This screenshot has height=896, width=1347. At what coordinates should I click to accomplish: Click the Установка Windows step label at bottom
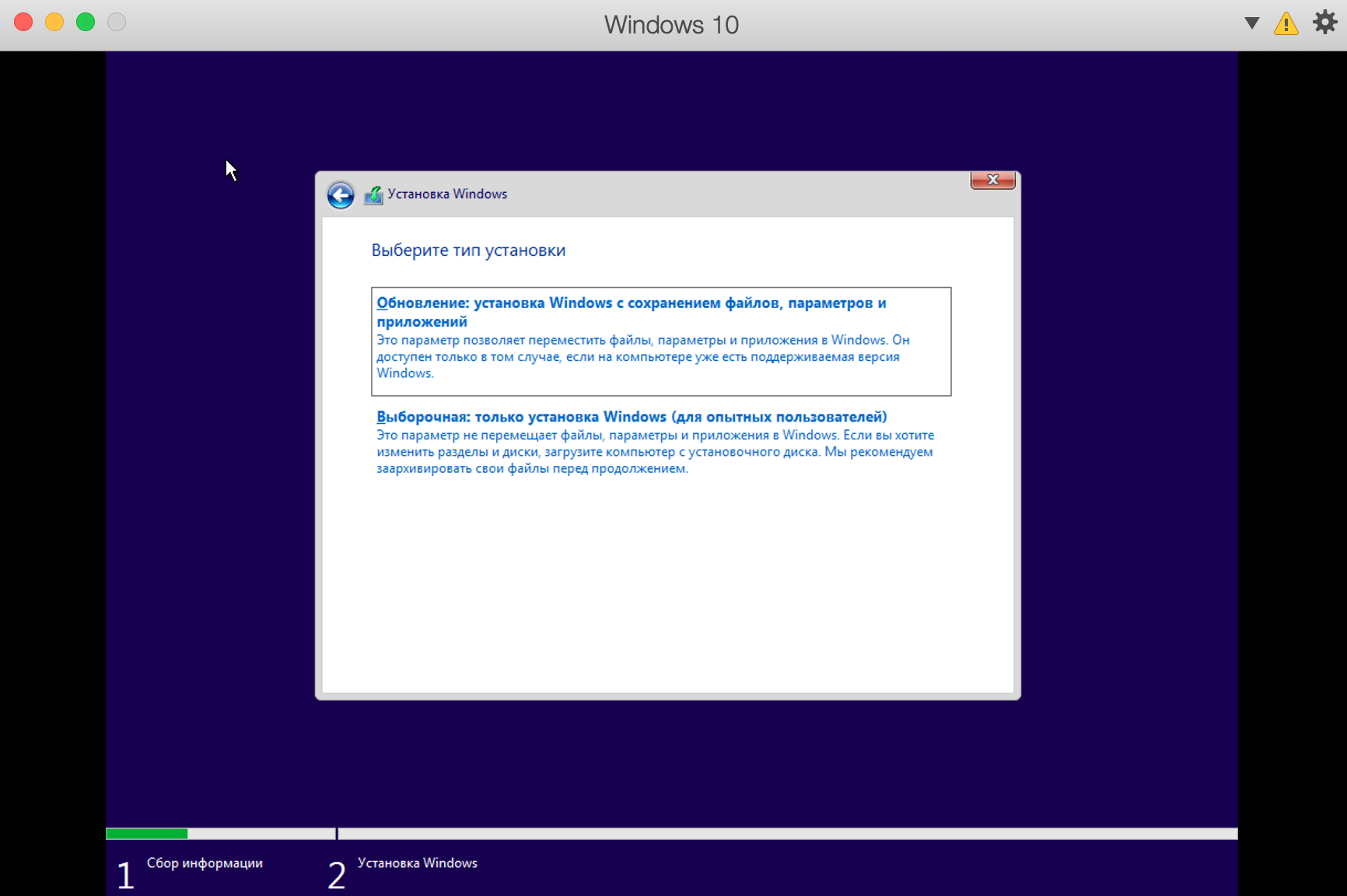pos(418,863)
